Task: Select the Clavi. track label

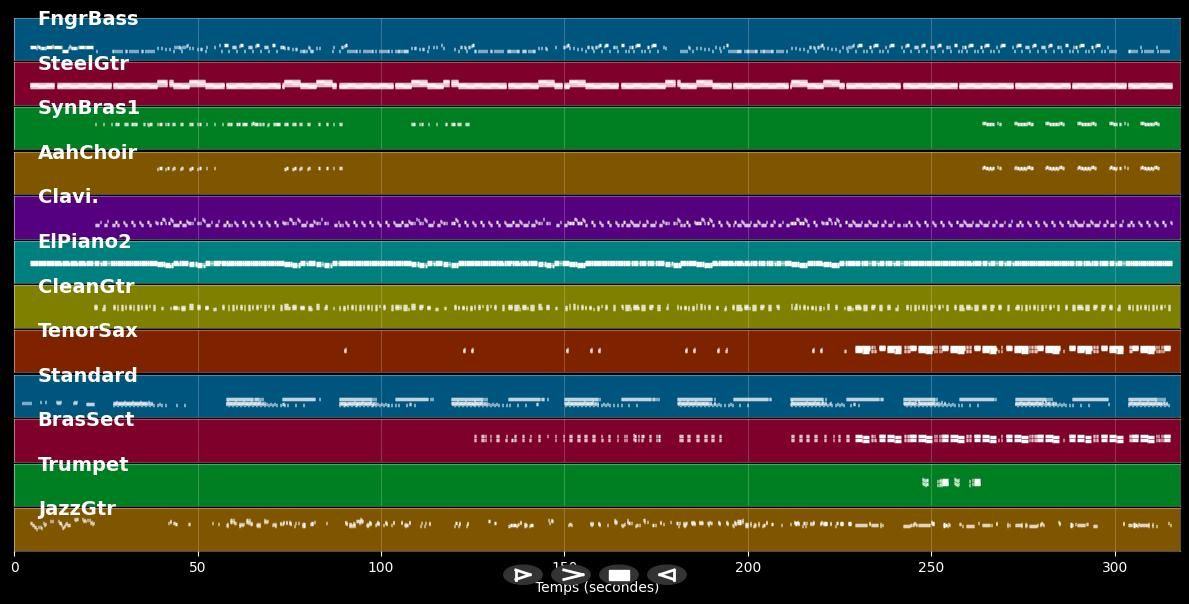Action: pyautogui.click(x=68, y=197)
